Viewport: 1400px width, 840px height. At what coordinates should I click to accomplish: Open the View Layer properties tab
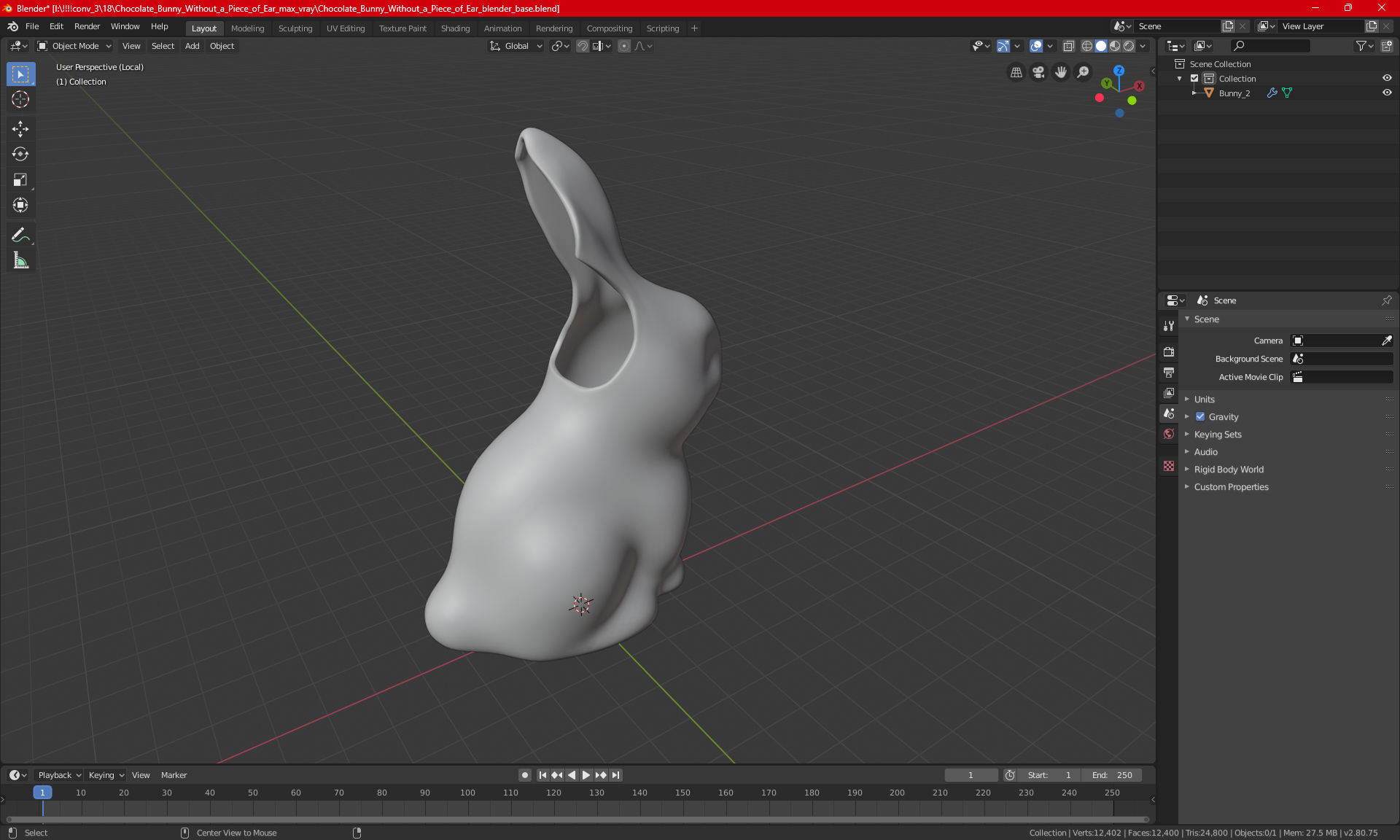click(x=1169, y=392)
